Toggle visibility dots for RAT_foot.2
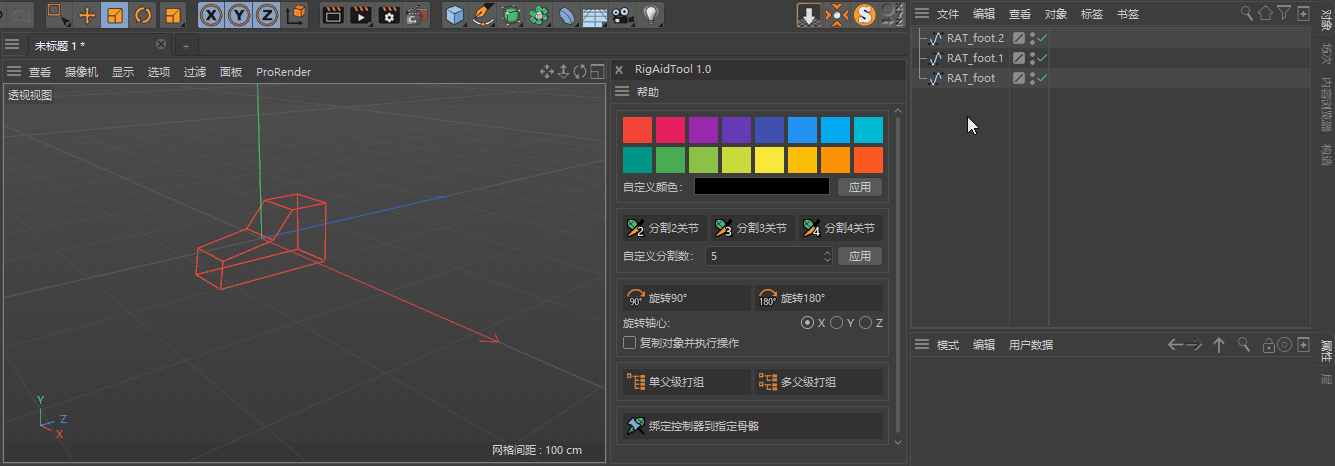This screenshot has width=1335, height=466. click(1031, 38)
